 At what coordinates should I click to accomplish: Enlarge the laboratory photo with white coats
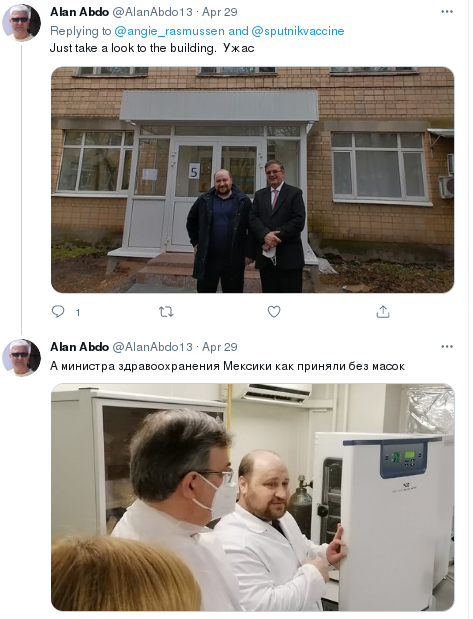[x=253, y=497]
